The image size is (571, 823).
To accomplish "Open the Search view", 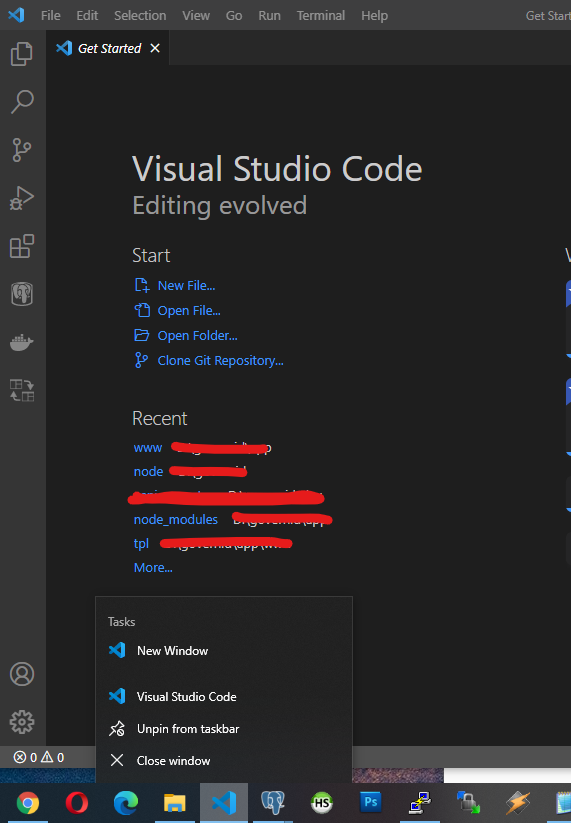I will (22, 102).
